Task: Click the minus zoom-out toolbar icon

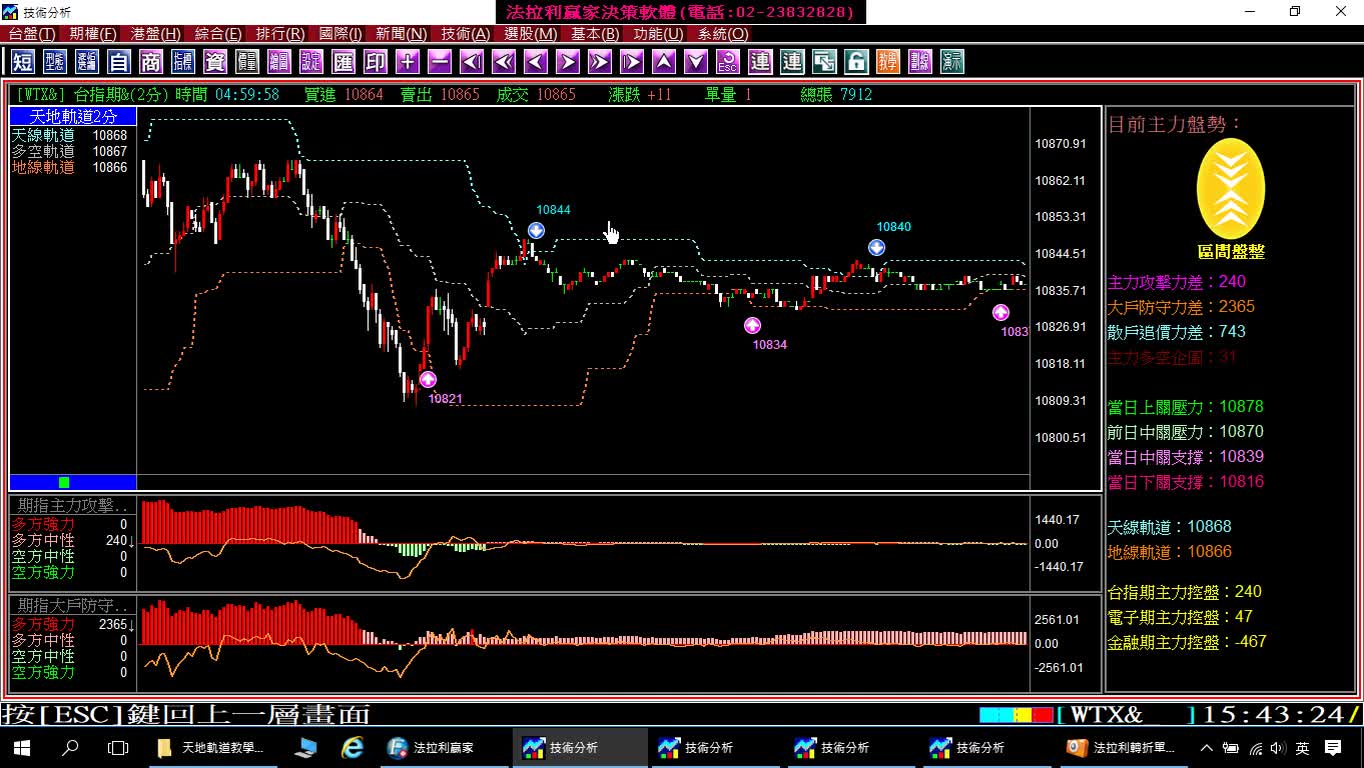Action: click(x=439, y=62)
